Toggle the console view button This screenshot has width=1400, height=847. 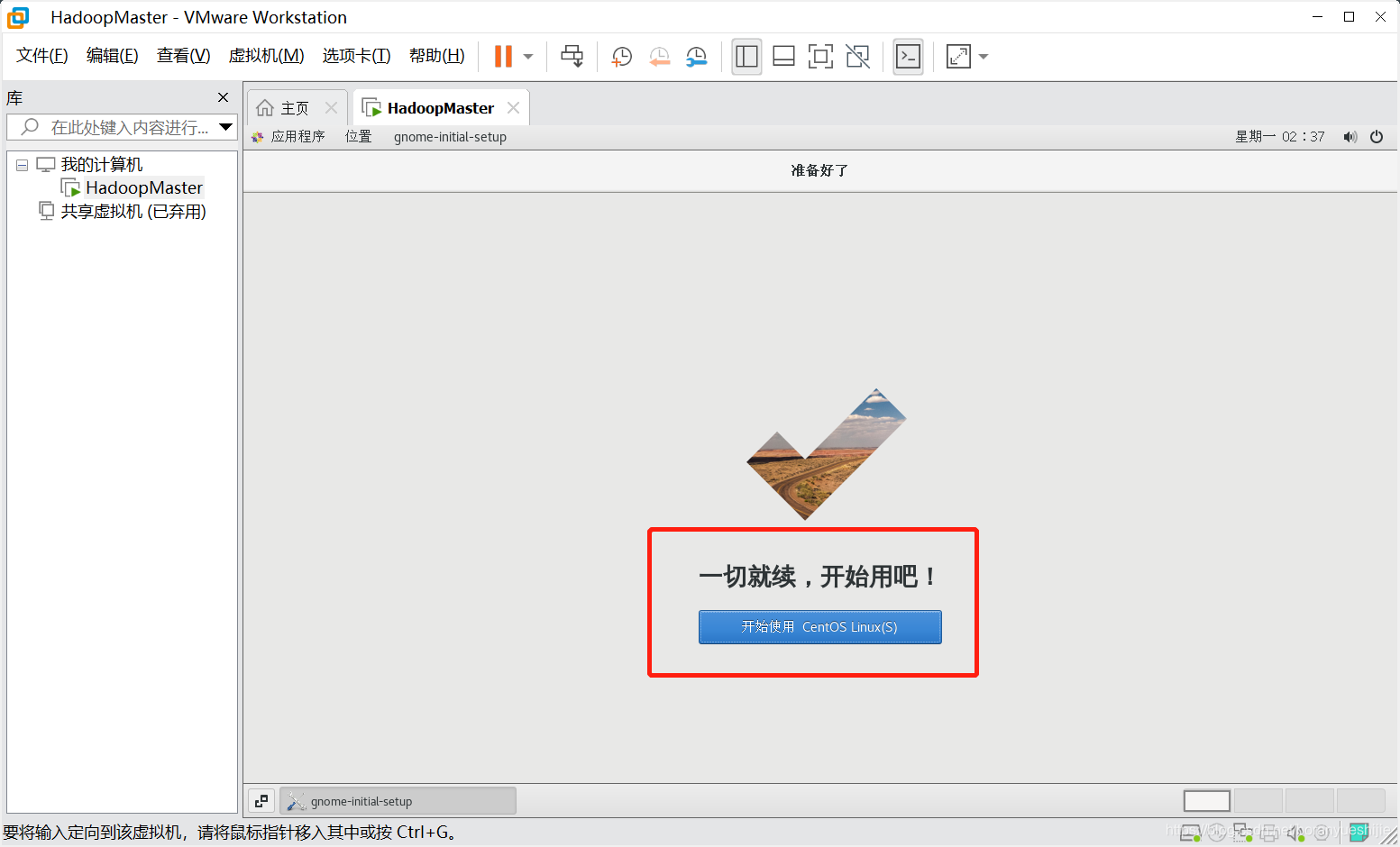click(908, 57)
